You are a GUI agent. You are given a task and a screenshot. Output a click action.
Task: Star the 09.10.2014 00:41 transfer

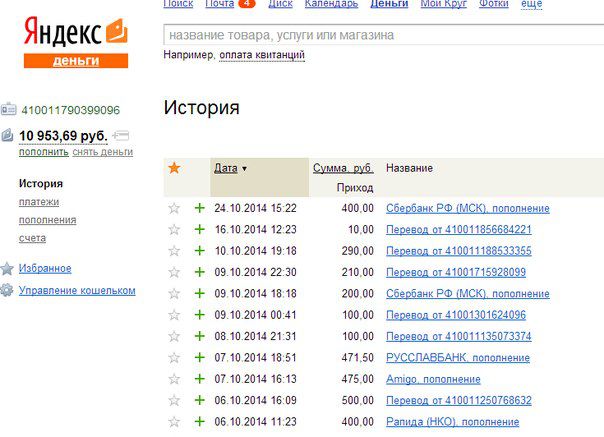174,315
